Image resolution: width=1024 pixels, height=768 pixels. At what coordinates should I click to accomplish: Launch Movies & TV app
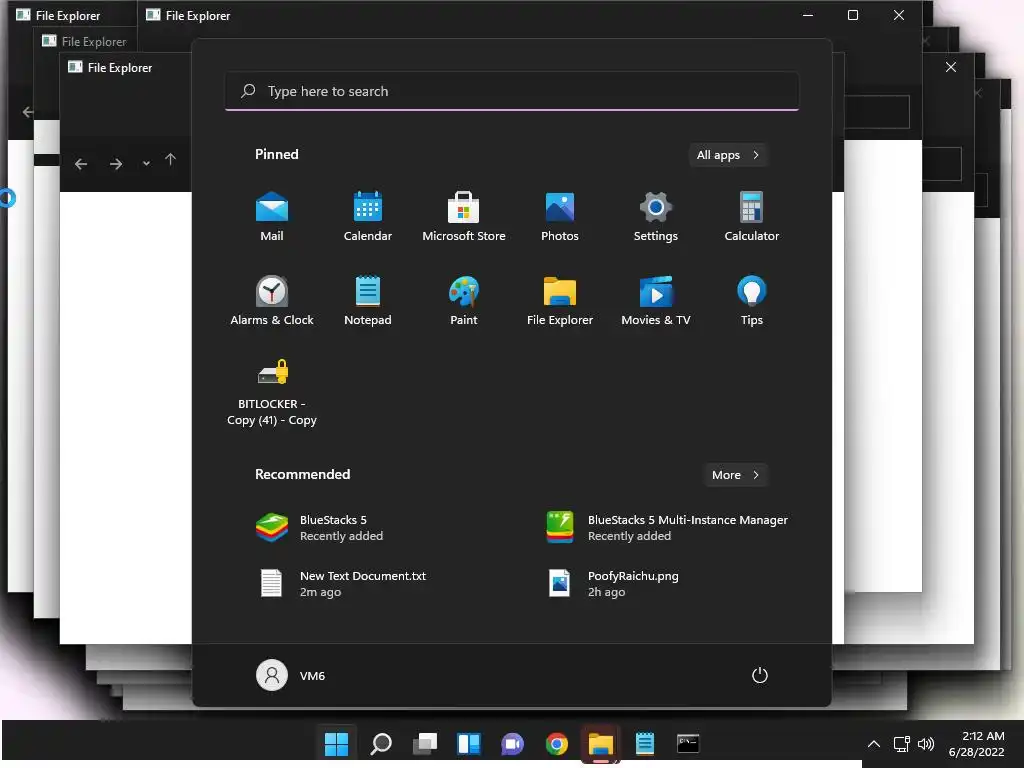point(656,301)
